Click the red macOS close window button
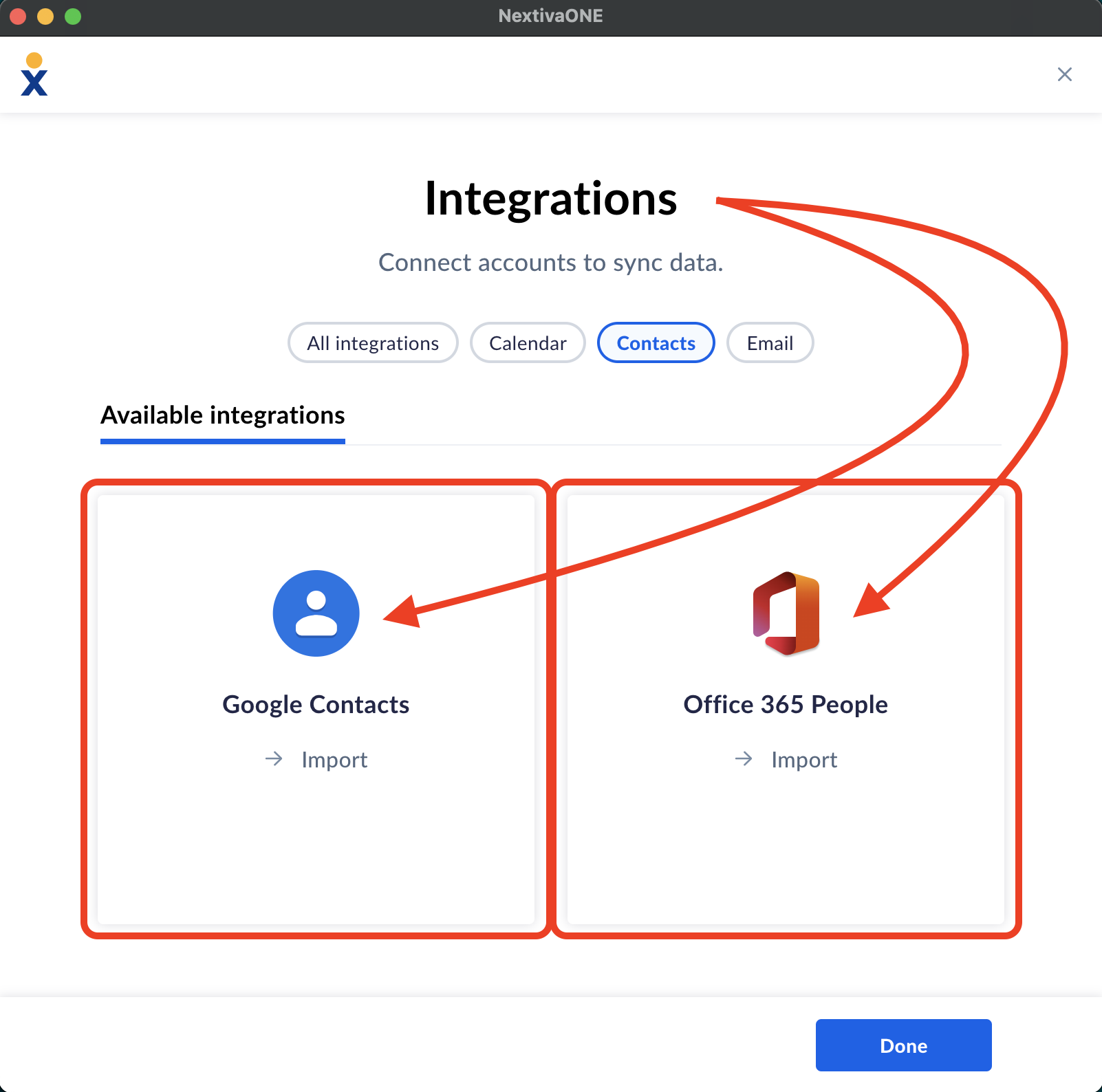The image size is (1102, 1092). pos(18,16)
